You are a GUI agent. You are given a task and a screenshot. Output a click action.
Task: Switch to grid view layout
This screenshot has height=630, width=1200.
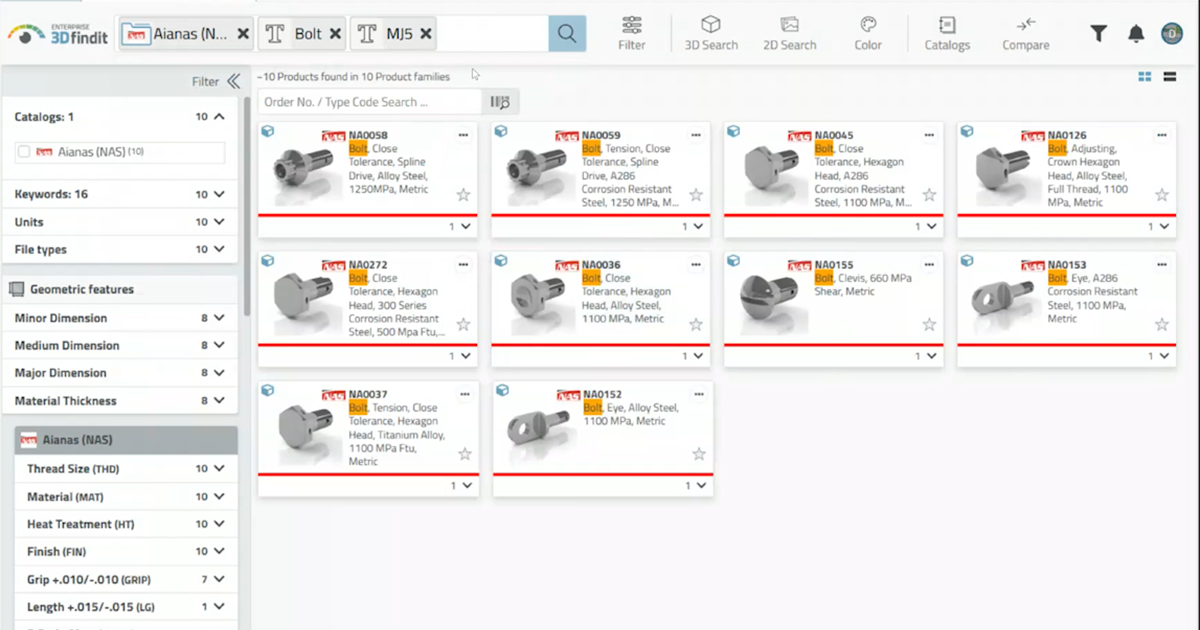(x=1144, y=77)
